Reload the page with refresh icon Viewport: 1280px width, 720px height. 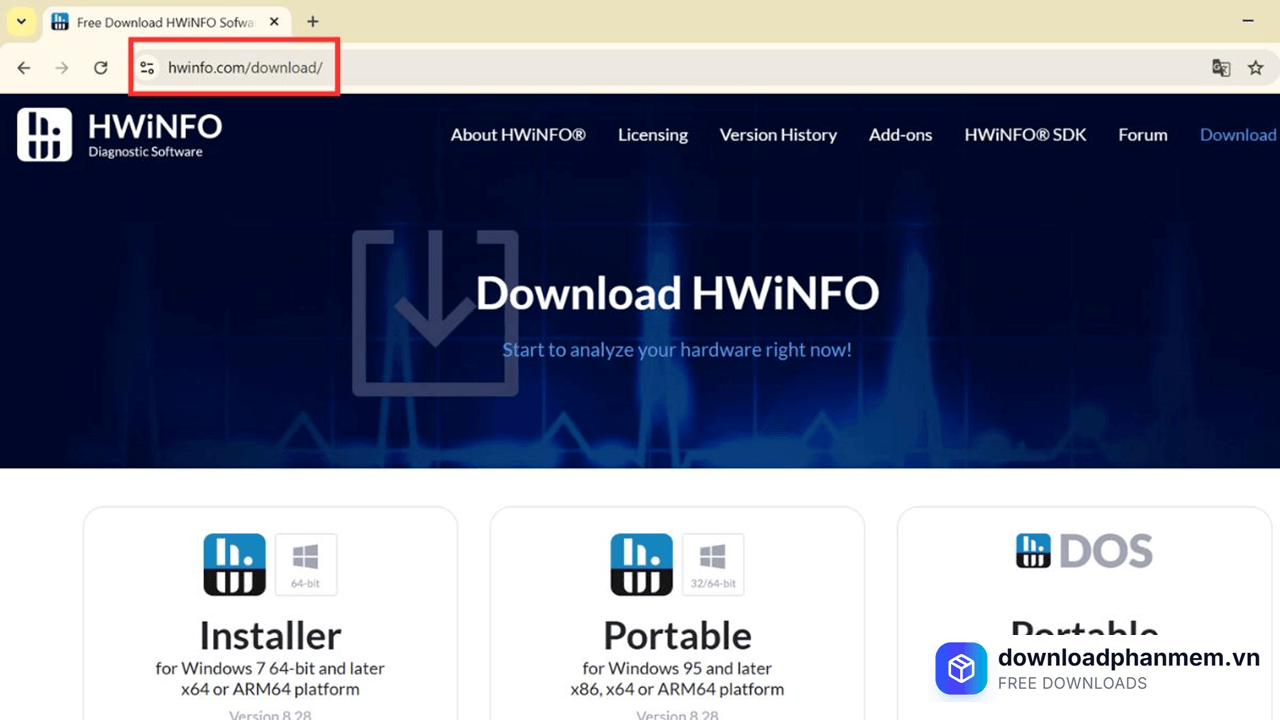click(x=100, y=68)
